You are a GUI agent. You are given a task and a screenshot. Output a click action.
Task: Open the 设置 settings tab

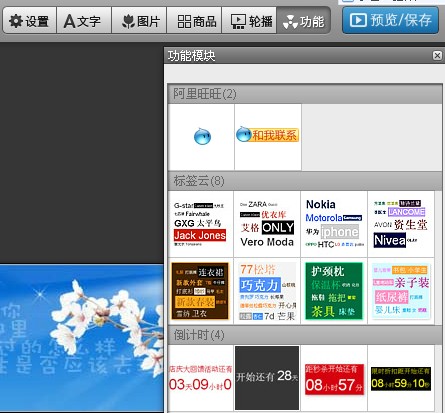(29, 21)
